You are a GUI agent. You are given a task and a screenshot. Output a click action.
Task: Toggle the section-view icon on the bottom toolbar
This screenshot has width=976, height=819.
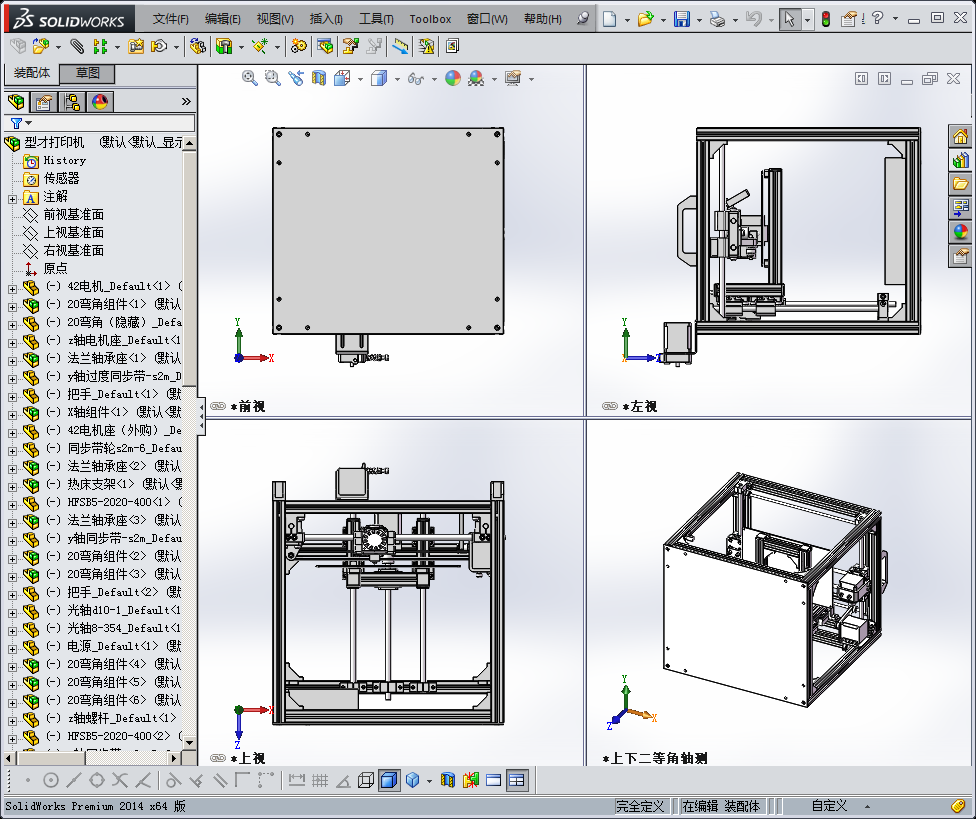tap(448, 780)
